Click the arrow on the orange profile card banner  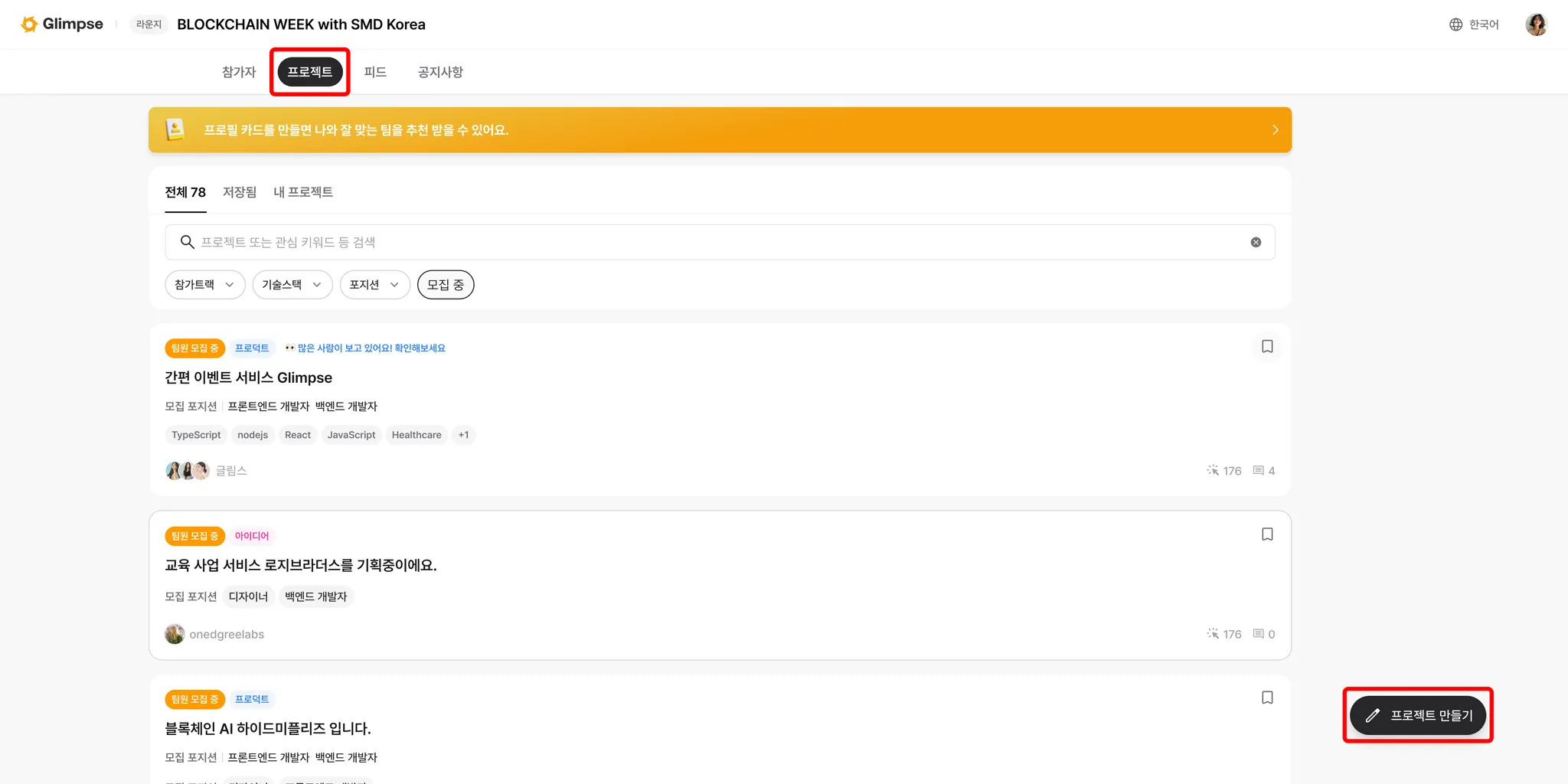(x=1275, y=130)
